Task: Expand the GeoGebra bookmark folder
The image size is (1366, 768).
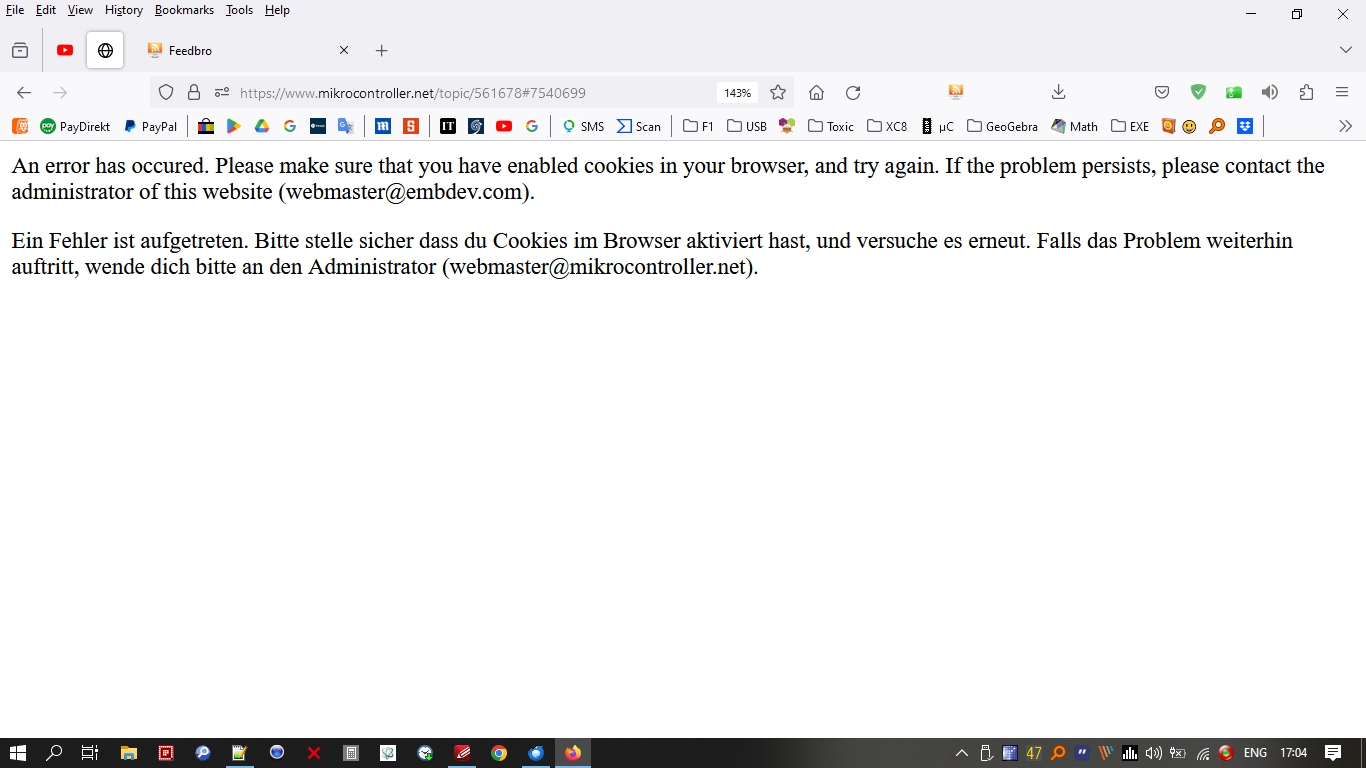Action: [x=1003, y=126]
